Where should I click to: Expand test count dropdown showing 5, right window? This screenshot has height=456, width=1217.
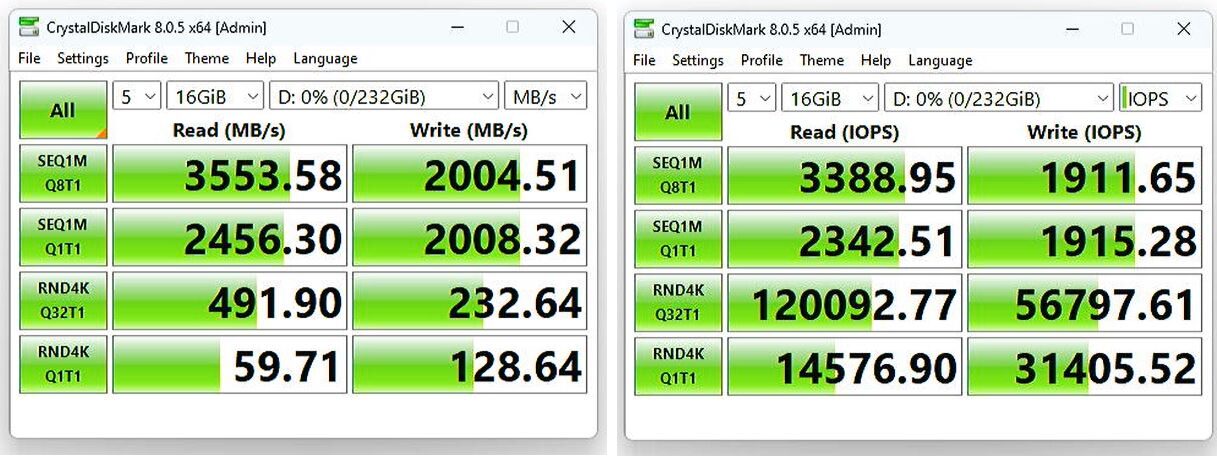[752, 99]
